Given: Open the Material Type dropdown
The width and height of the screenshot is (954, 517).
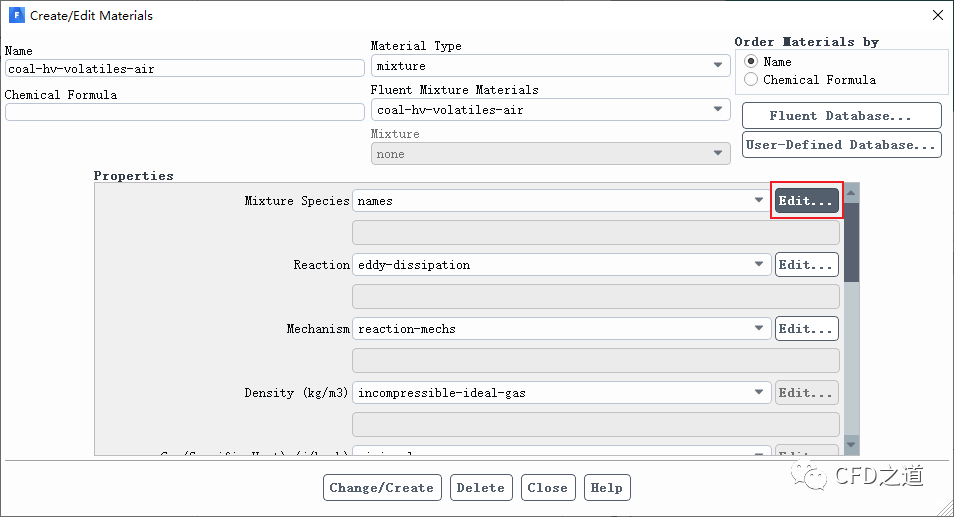Looking at the screenshot, I should (x=550, y=66).
